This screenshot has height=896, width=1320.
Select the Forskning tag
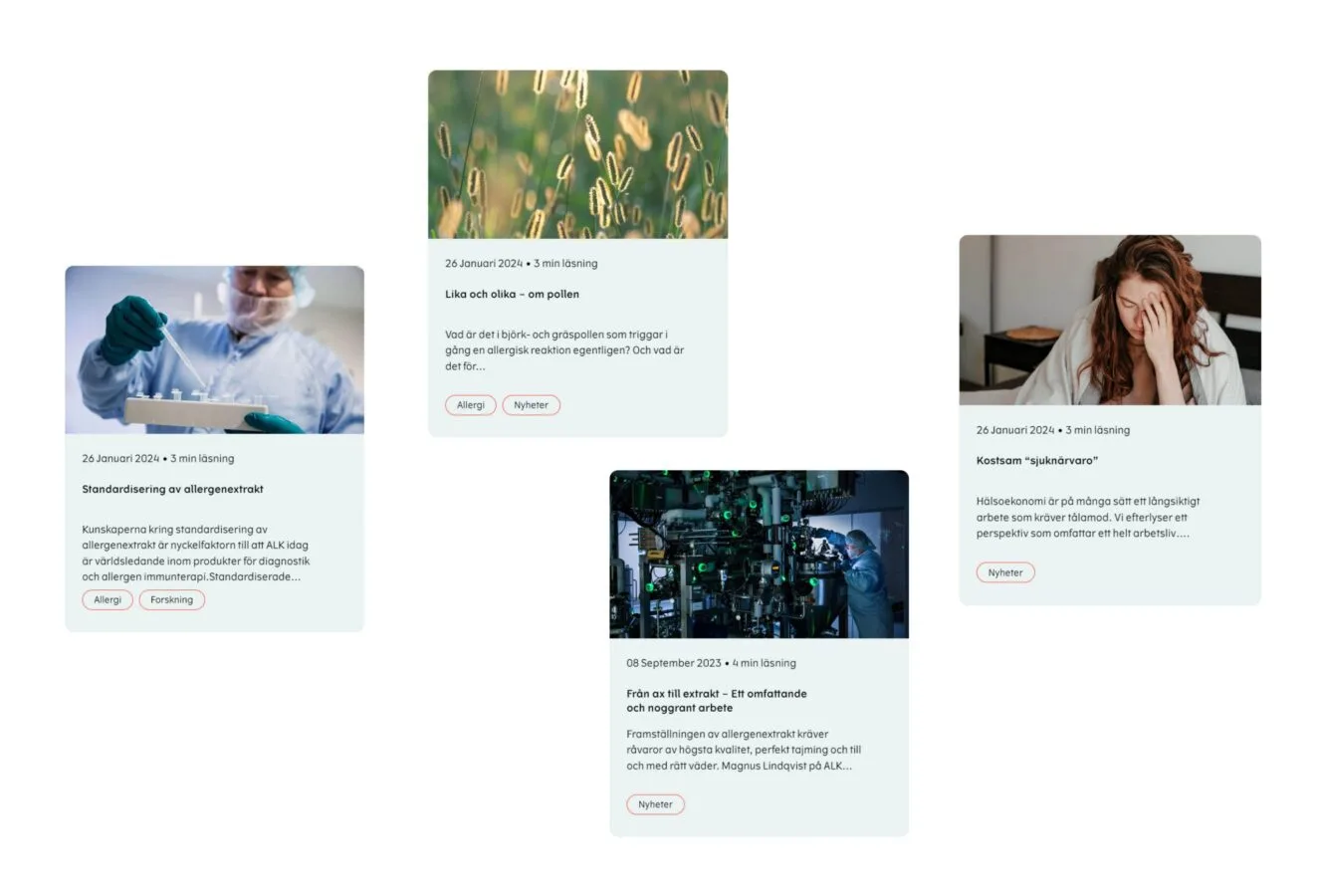tap(172, 599)
